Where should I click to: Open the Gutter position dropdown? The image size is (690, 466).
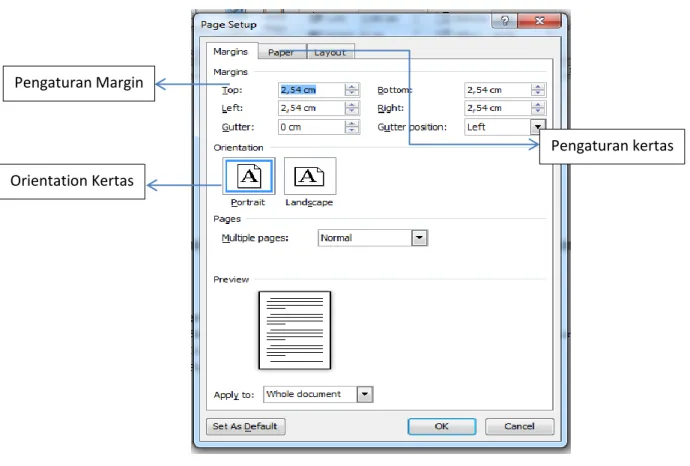538,127
